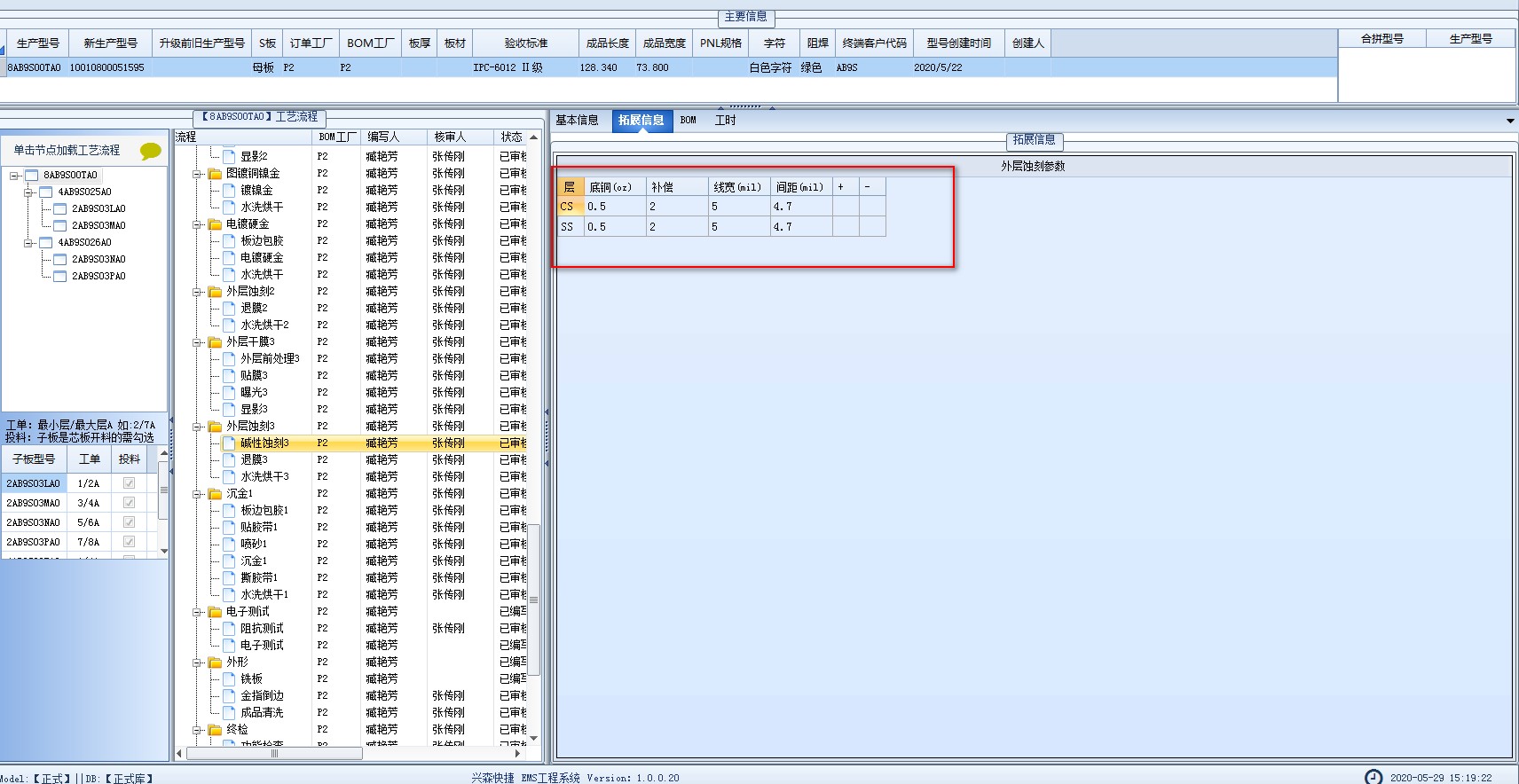Open the 工时 tab
The height and width of the screenshot is (784, 1519).
click(725, 121)
